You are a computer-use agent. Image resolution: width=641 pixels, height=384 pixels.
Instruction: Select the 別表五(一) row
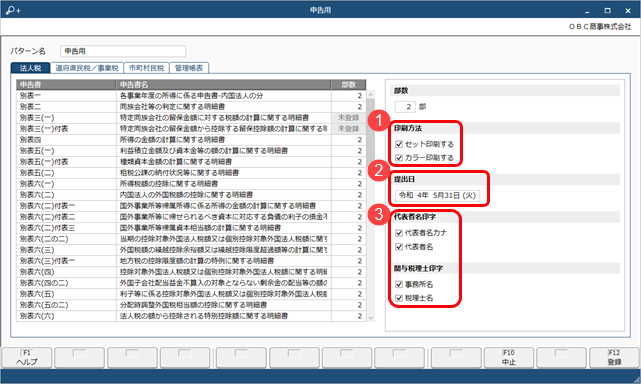(x=191, y=151)
